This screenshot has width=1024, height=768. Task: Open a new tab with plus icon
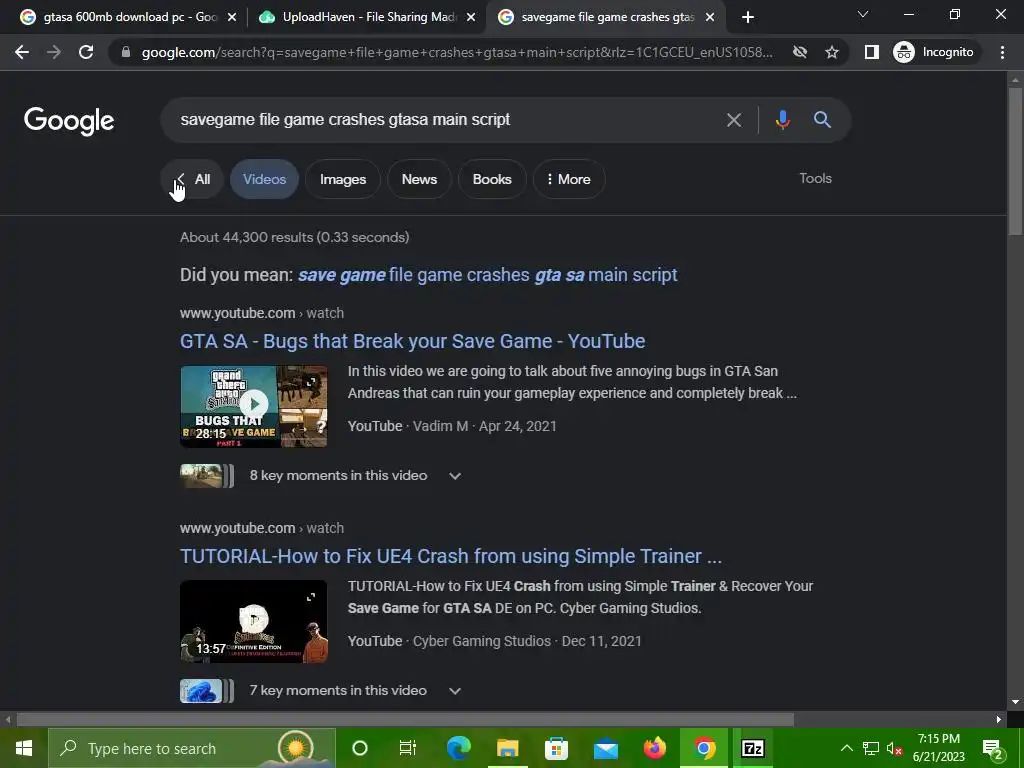(x=748, y=17)
